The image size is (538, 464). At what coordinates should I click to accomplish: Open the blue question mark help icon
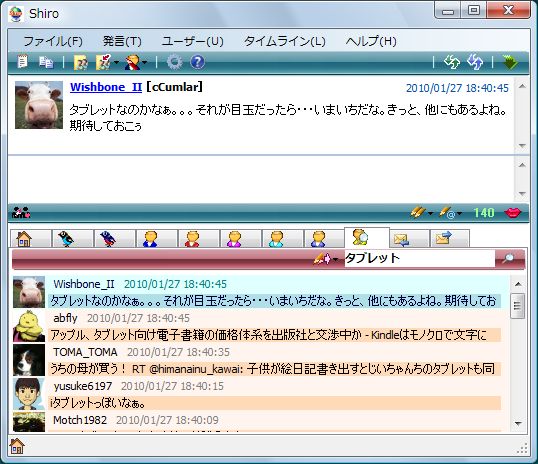click(x=197, y=62)
